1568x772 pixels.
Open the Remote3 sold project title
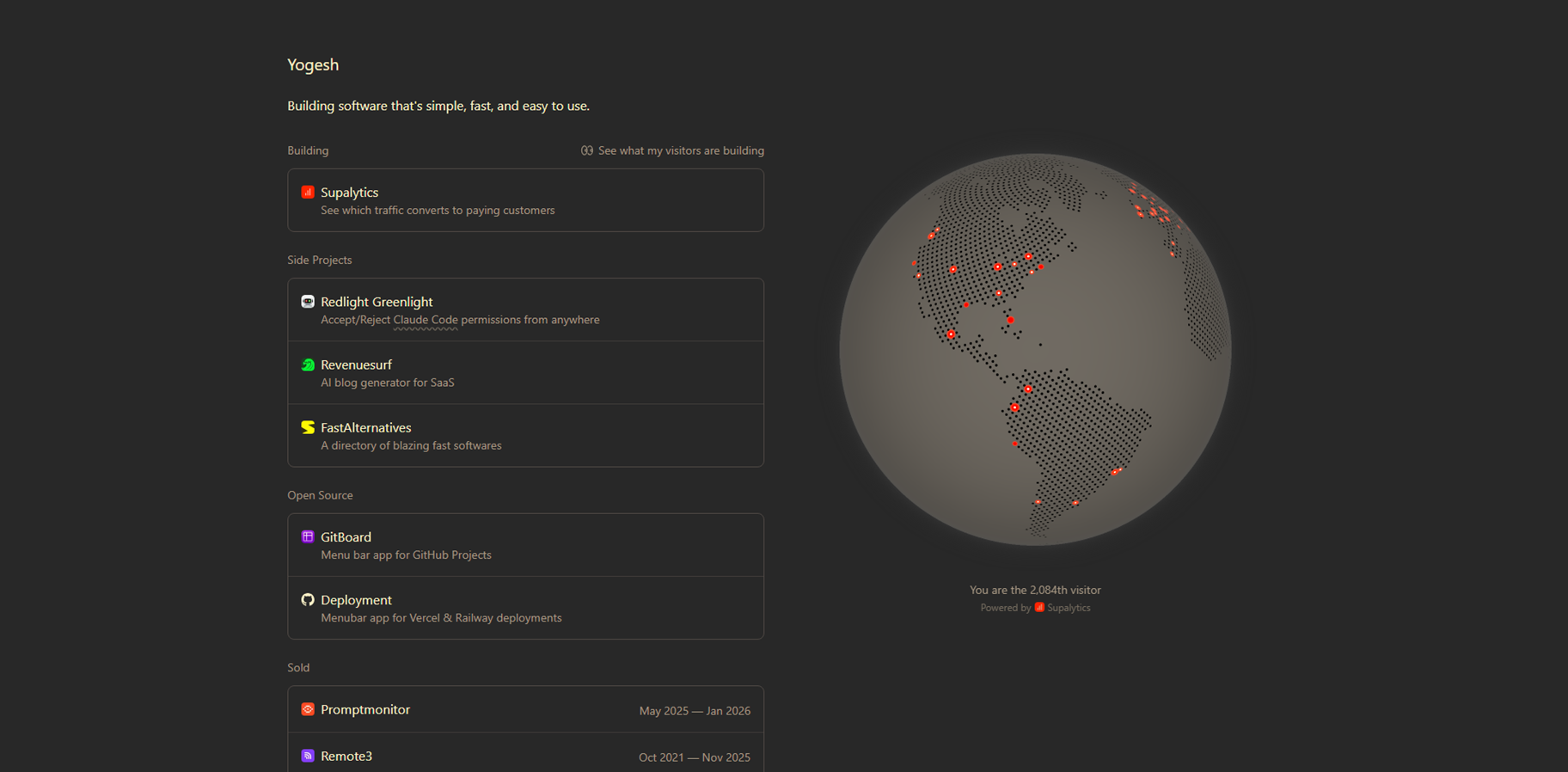(x=346, y=756)
